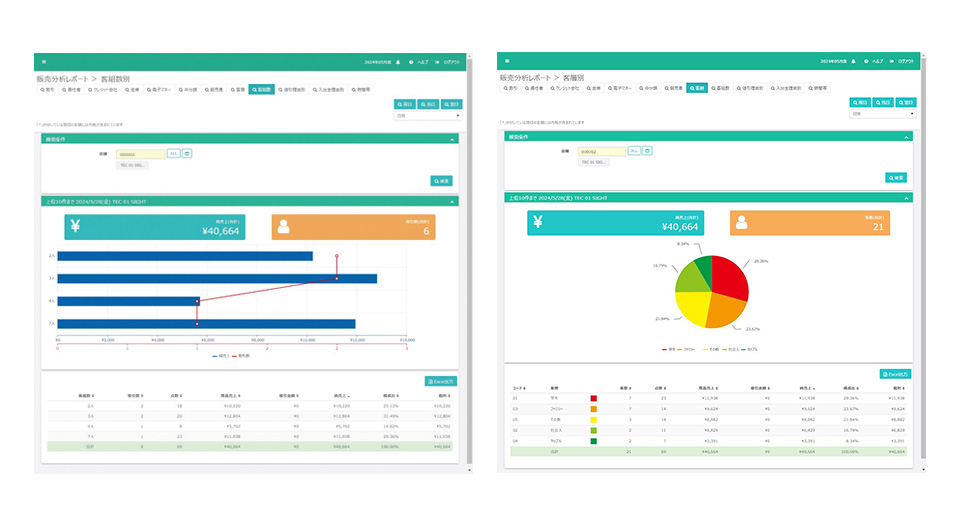The height and width of the screenshot is (518, 960).
Task: Click ログアウト in the left report header
Action: pyautogui.click(x=448, y=61)
